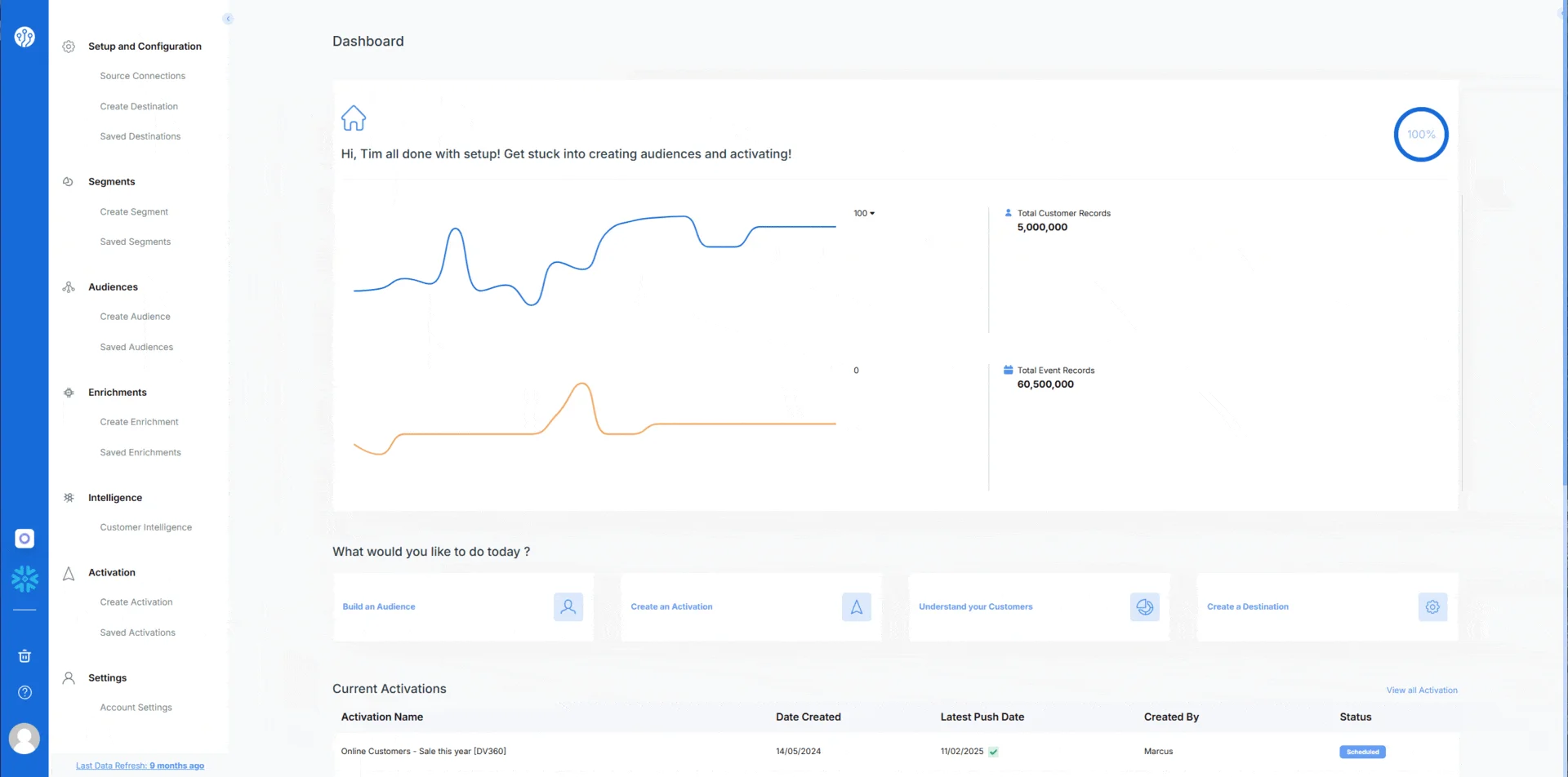Open Saved Audiences
This screenshot has height=777, width=1568.
(136, 347)
